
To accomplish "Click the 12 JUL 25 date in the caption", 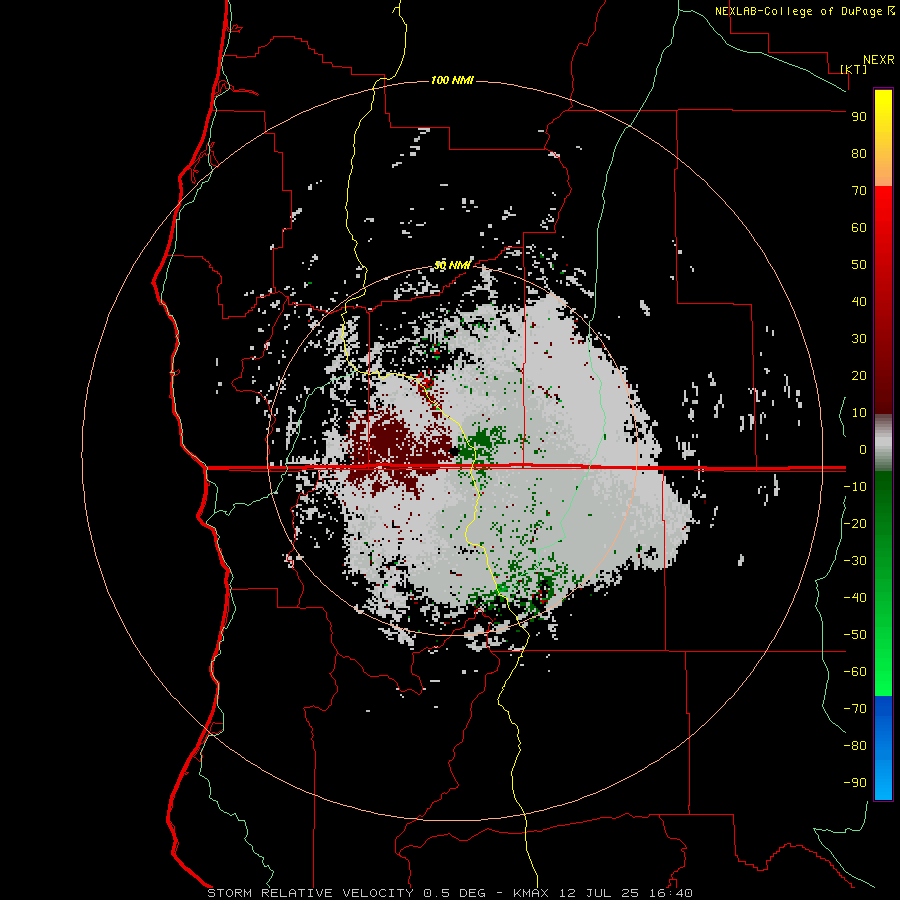I will pyautogui.click(x=598, y=893).
